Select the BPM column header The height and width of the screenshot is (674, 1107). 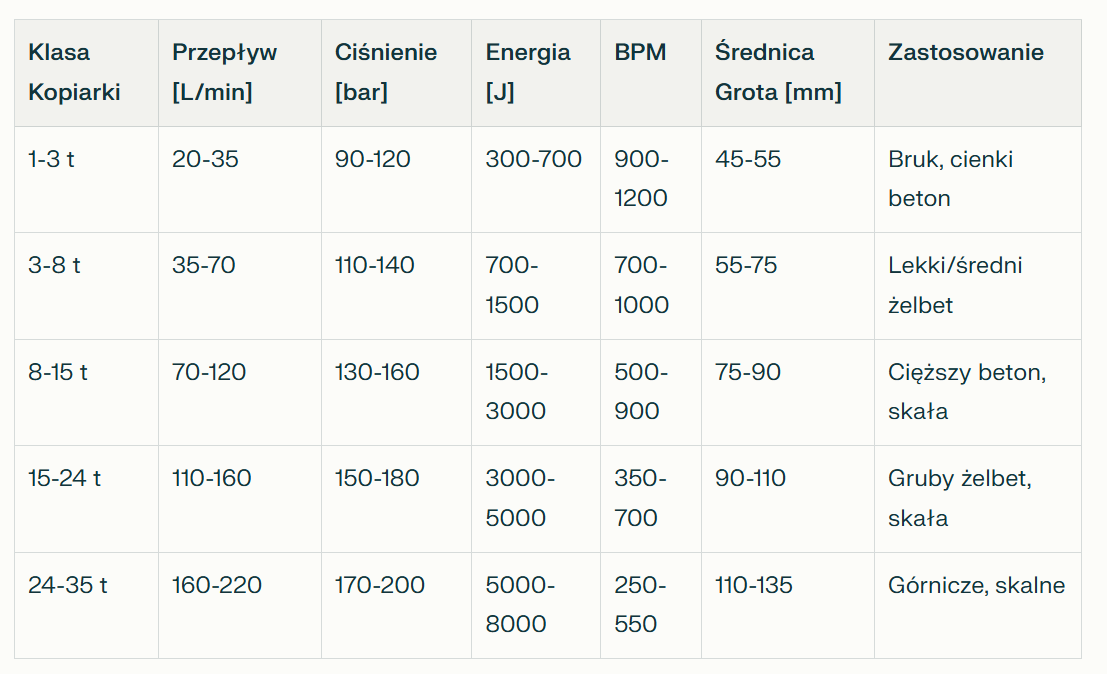pos(640,53)
